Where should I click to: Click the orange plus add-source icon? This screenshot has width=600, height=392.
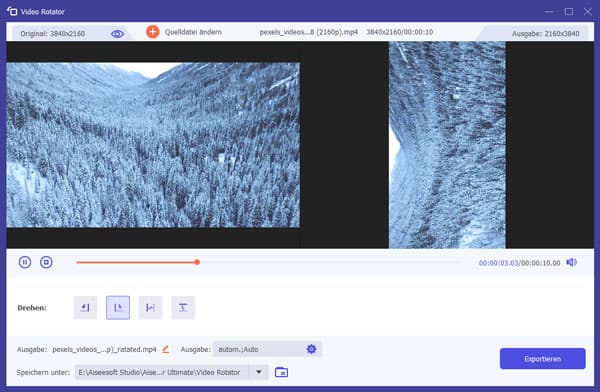click(x=153, y=32)
